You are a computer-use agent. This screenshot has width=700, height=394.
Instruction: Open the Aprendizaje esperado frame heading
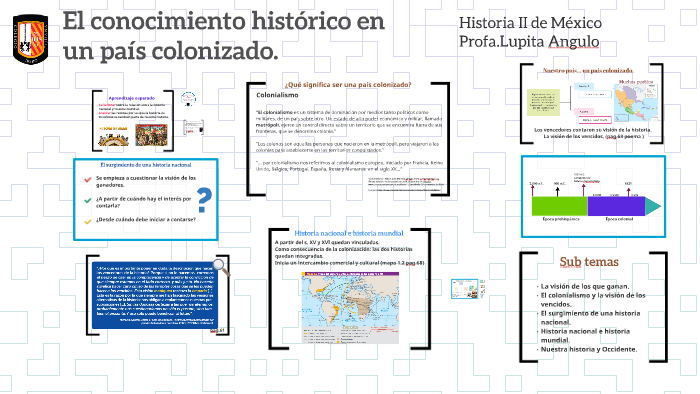point(132,98)
